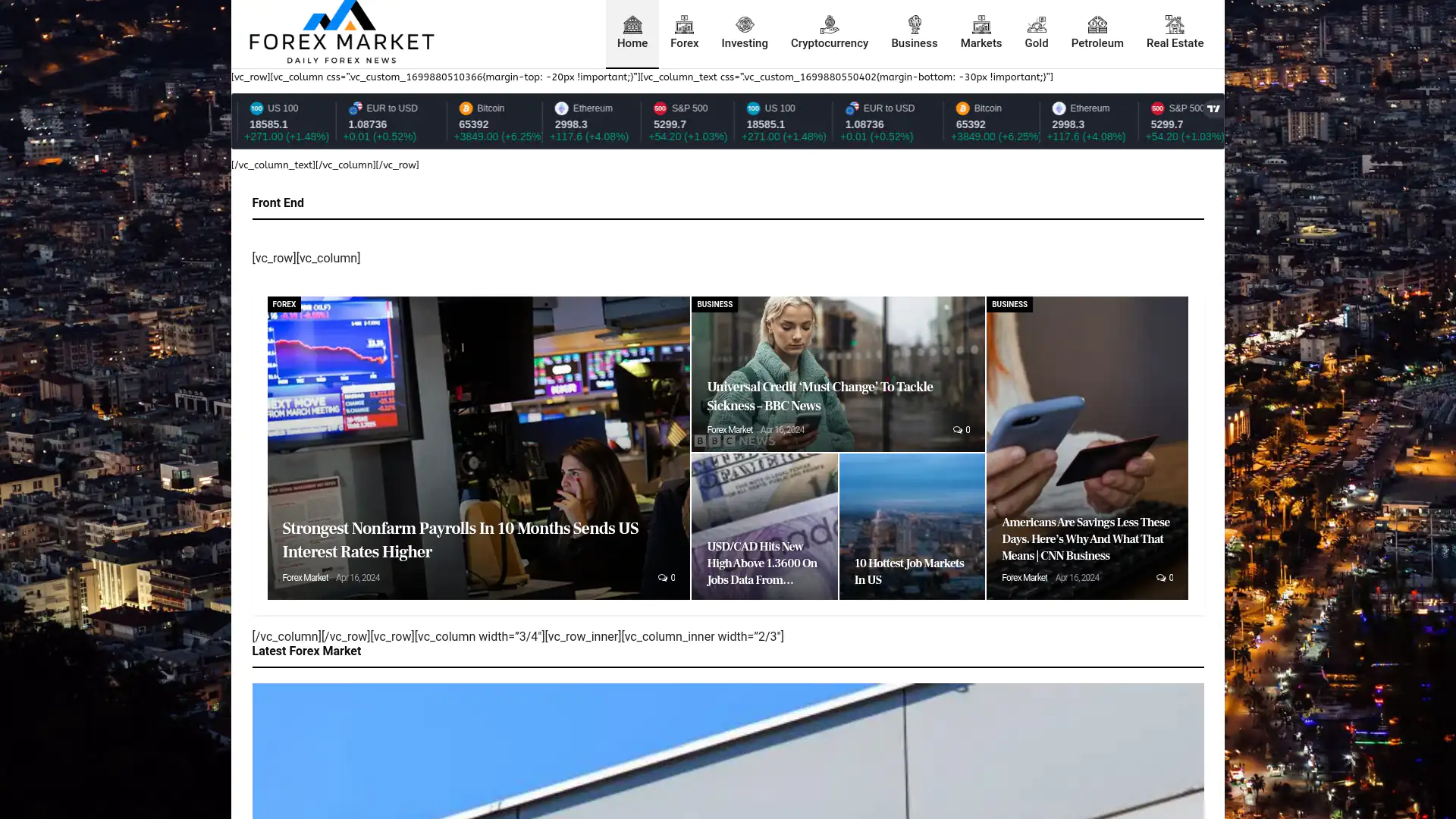Click the Gold bars icon
The height and width of the screenshot is (819, 1456).
(x=1036, y=25)
